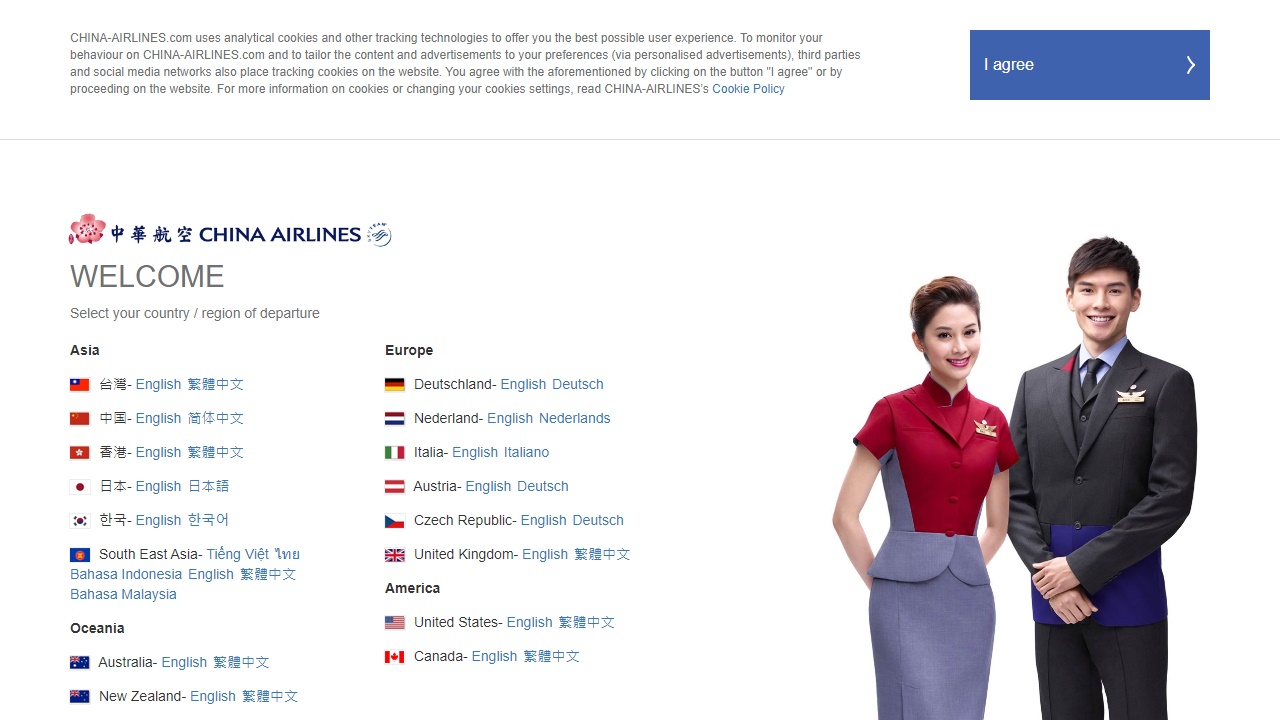Viewport: 1280px width, 720px height.
Task: Click the Italy flag icon
Action: 395,453
